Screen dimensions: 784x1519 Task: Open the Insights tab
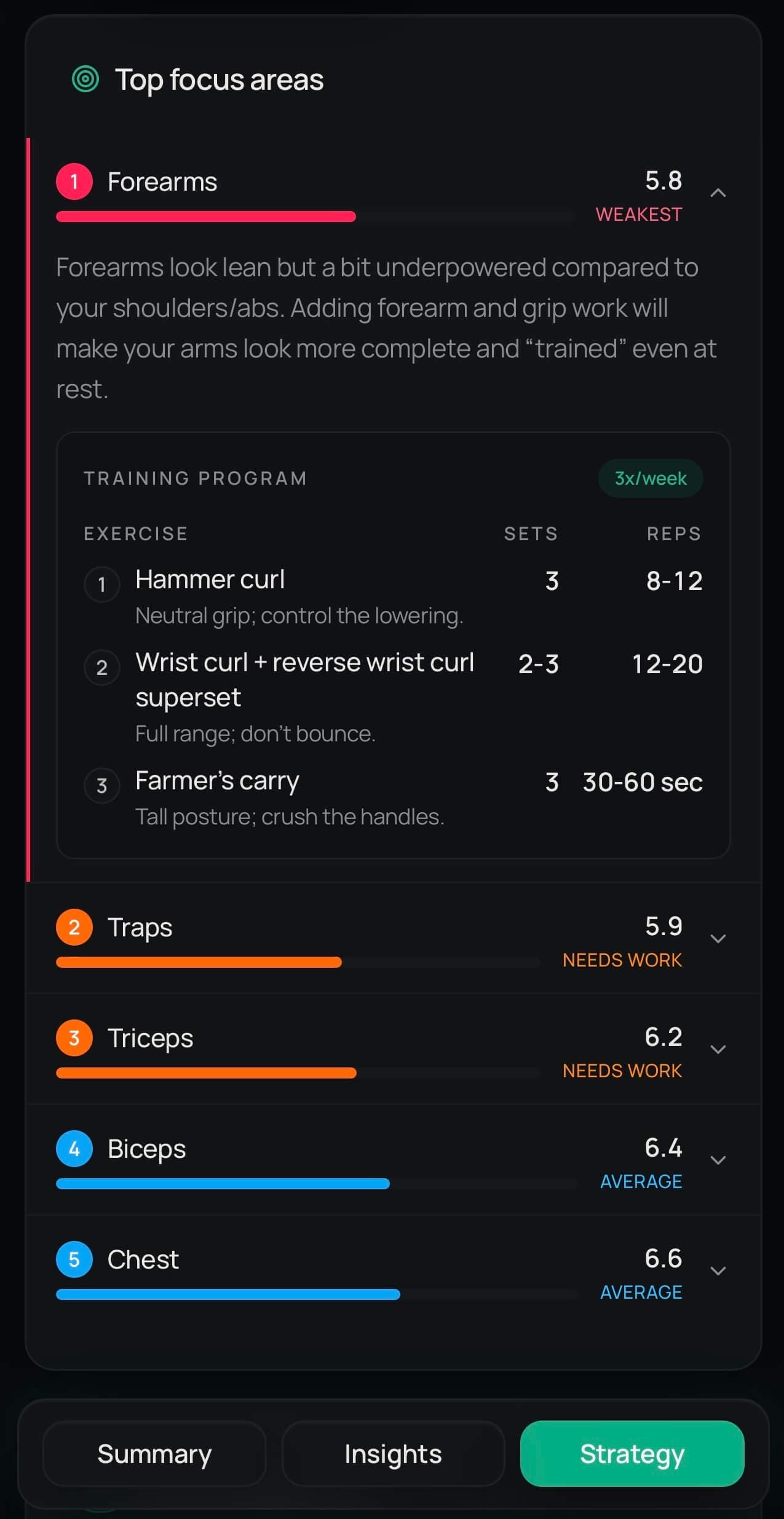(x=393, y=1454)
